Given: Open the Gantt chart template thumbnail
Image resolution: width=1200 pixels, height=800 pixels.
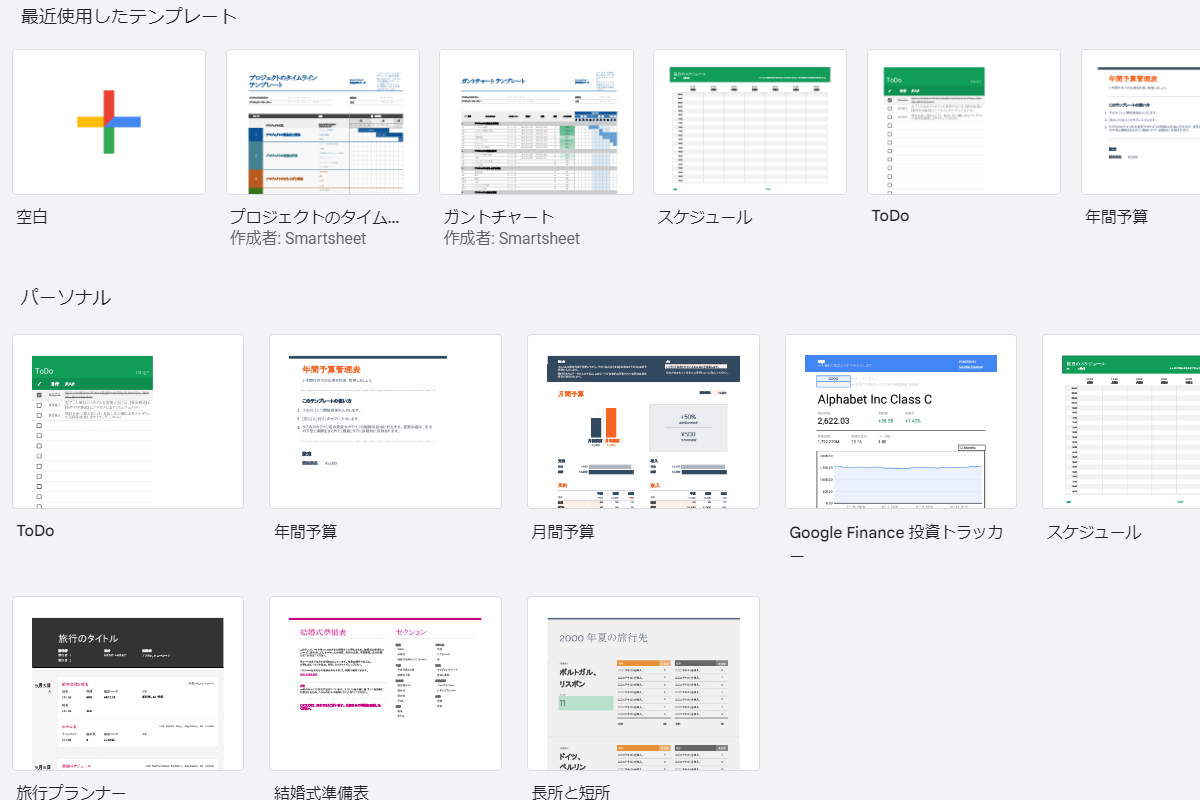Looking at the screenshot, I should point(536,122).
